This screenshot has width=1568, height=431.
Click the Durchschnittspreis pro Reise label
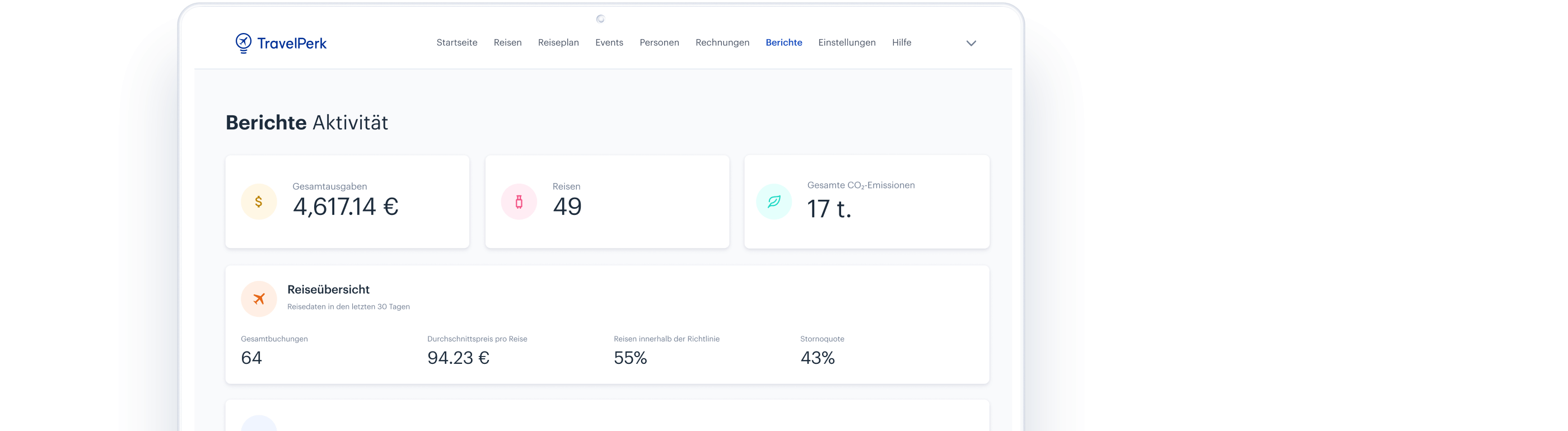point(477,339)
